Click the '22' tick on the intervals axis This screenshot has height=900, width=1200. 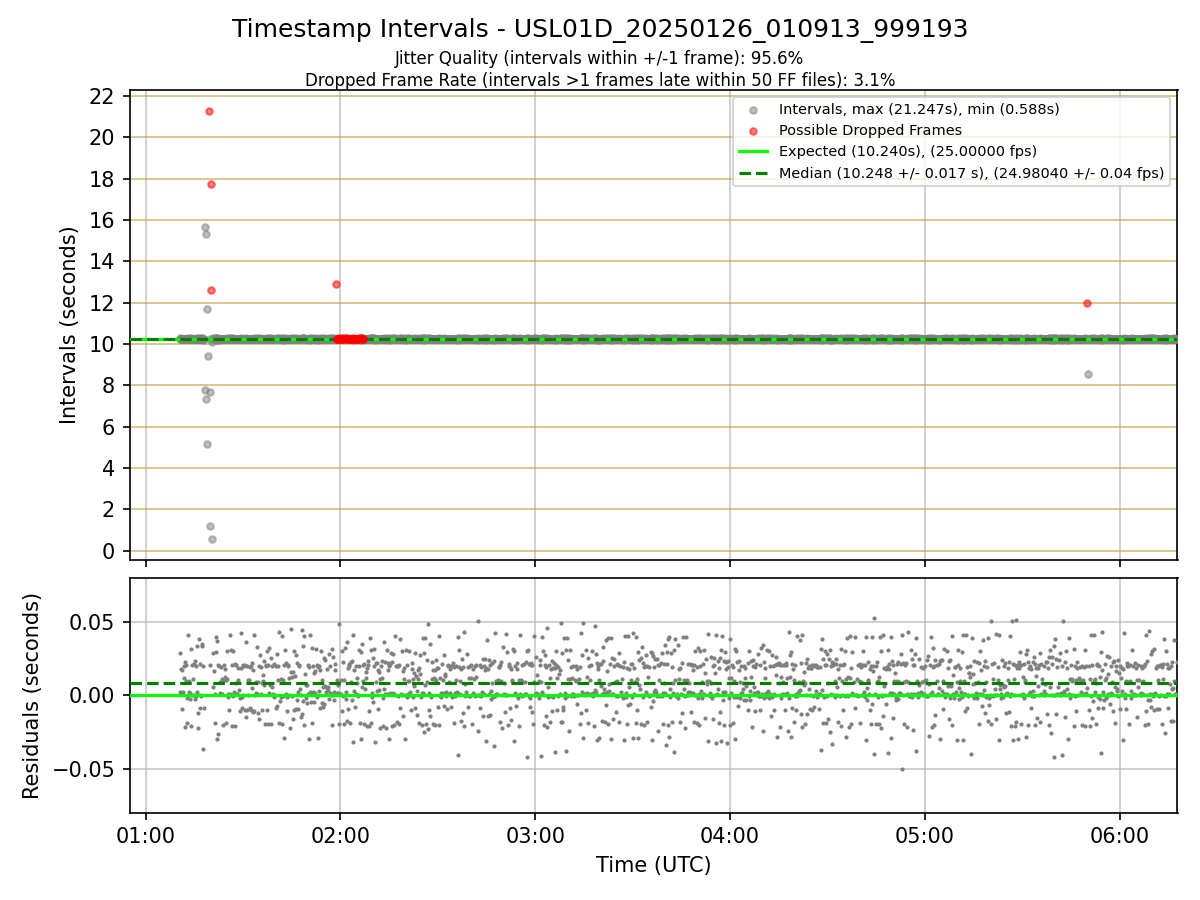pyautogui.click(x=101, y=96)
